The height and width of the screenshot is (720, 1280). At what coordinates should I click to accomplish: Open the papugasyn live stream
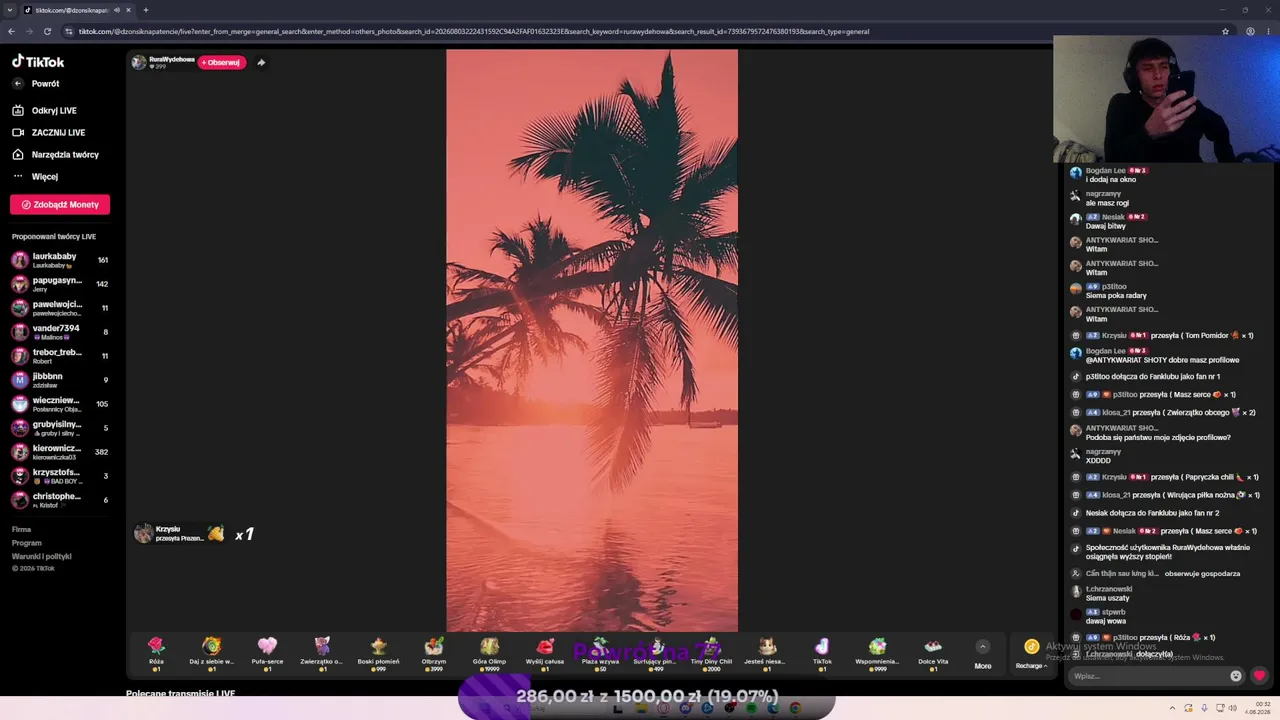[60, 284]
